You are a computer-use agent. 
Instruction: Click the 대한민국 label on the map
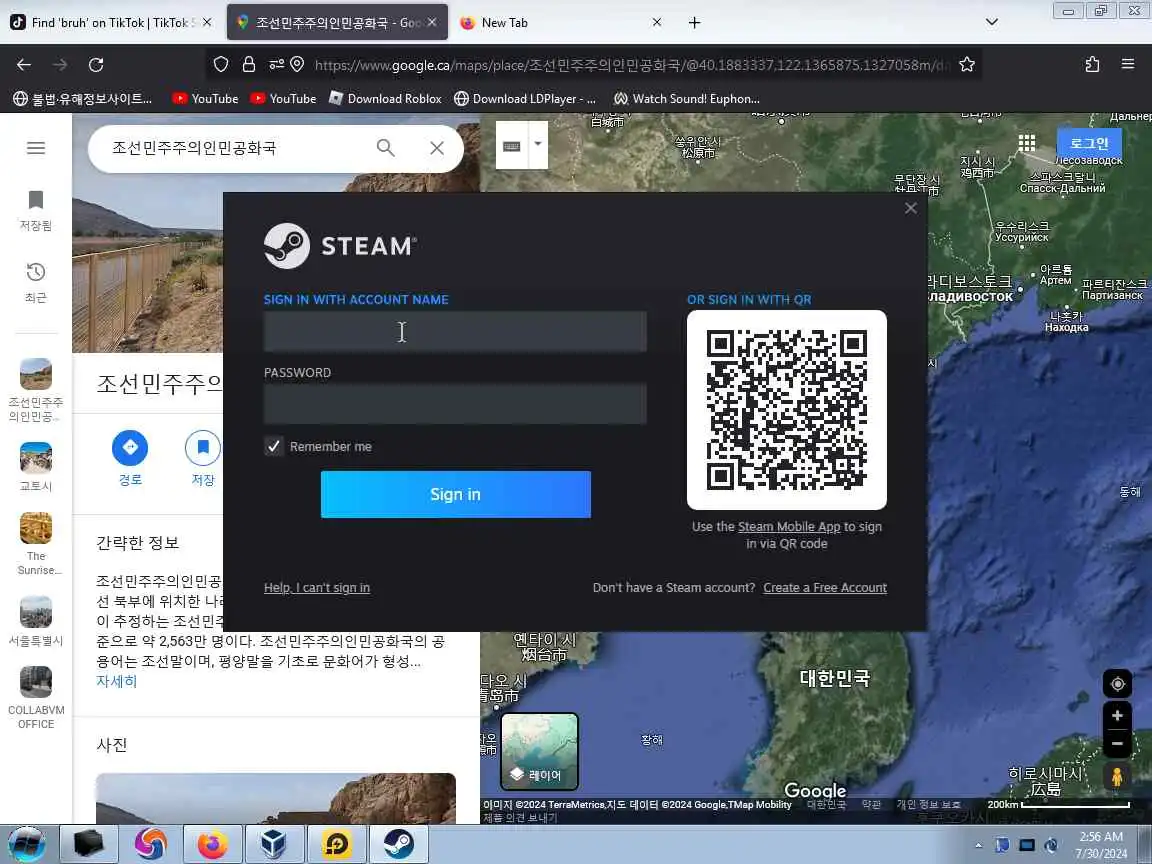[x=835, y=677]
